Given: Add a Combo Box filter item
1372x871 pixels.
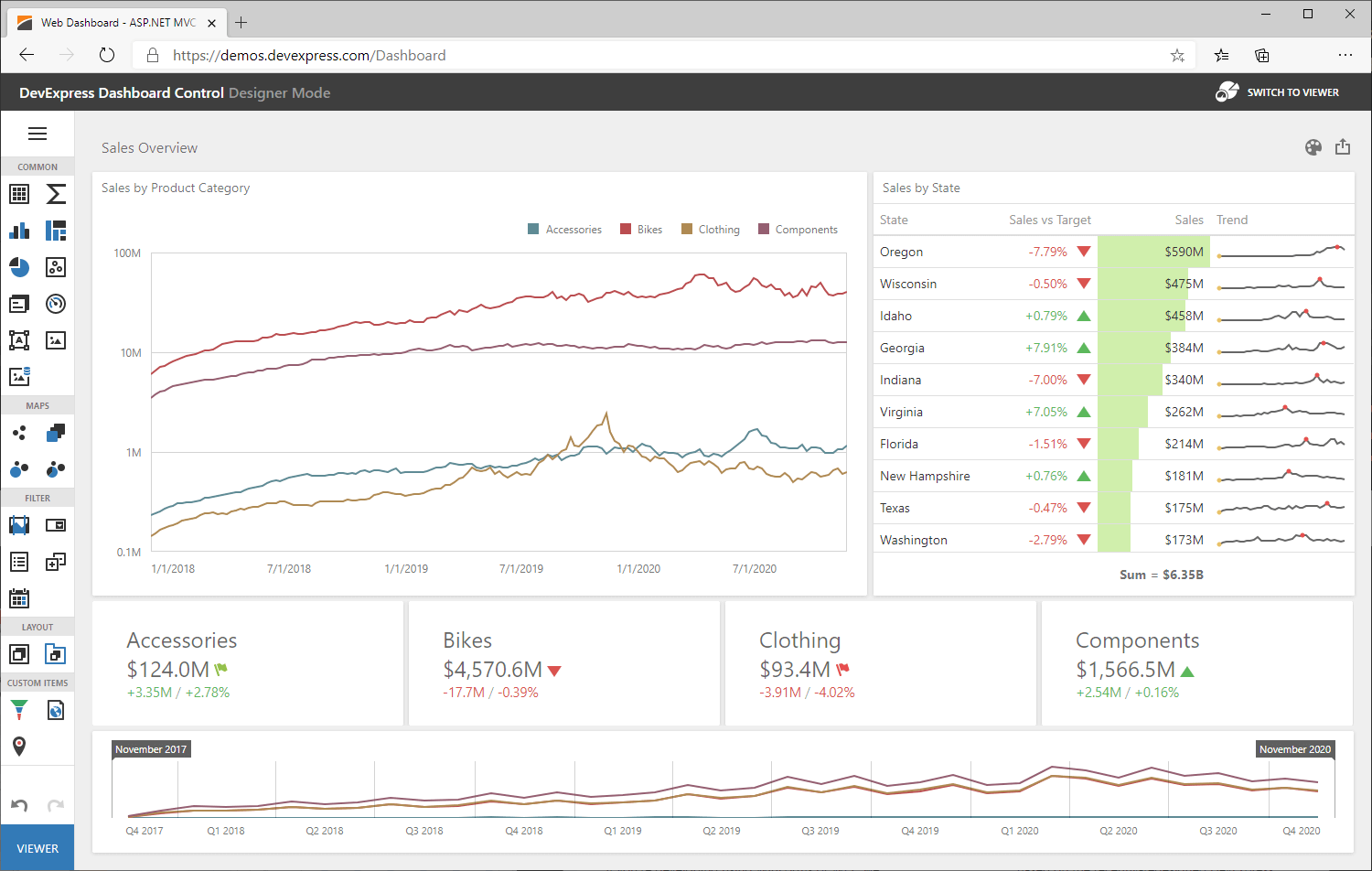Looking at the screenshot, I should pyautogui.click(x=56, y=525).
